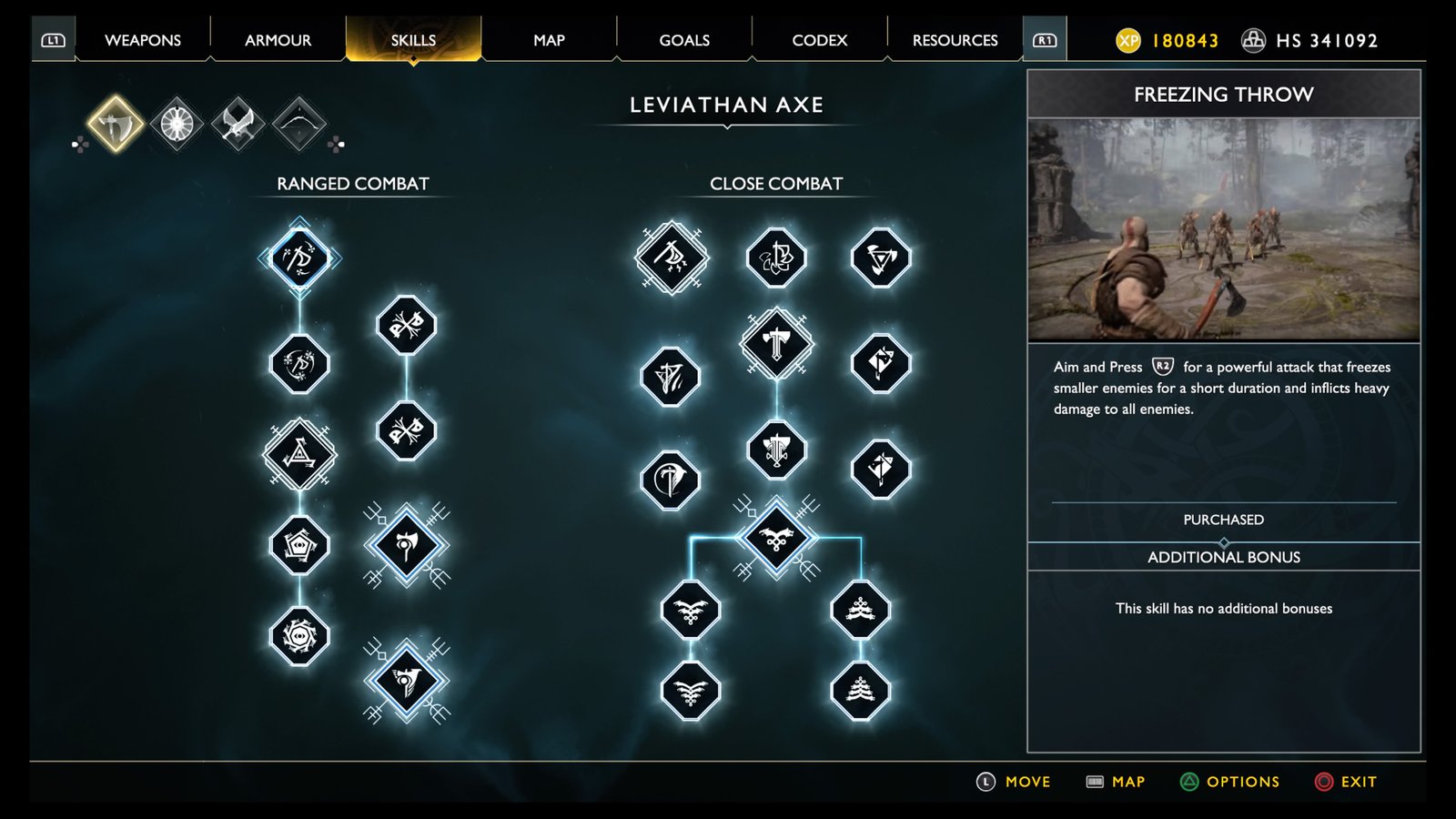
Task: Select the Leviathan Axe skill category icon
Action: tap(116, 124)
